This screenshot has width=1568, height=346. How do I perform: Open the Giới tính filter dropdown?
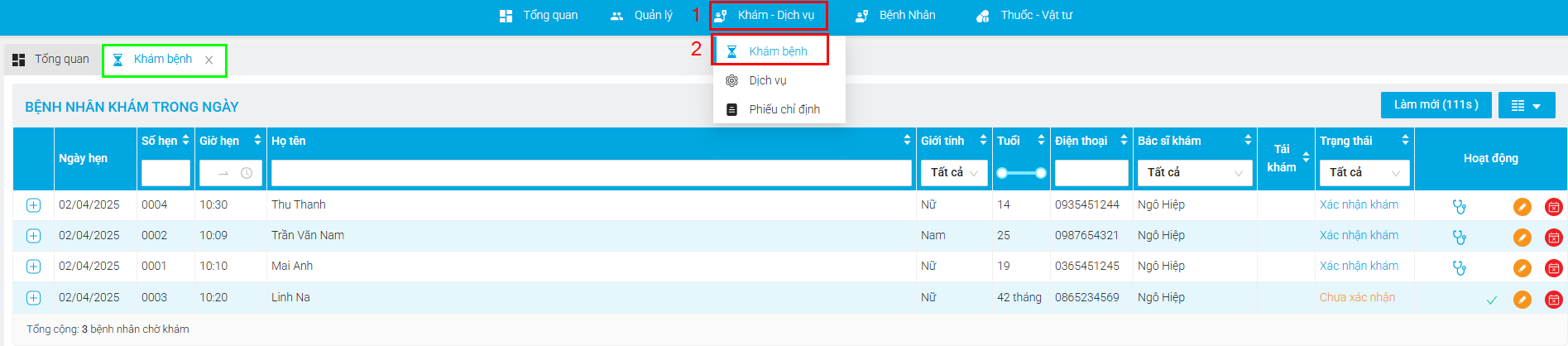954,172
